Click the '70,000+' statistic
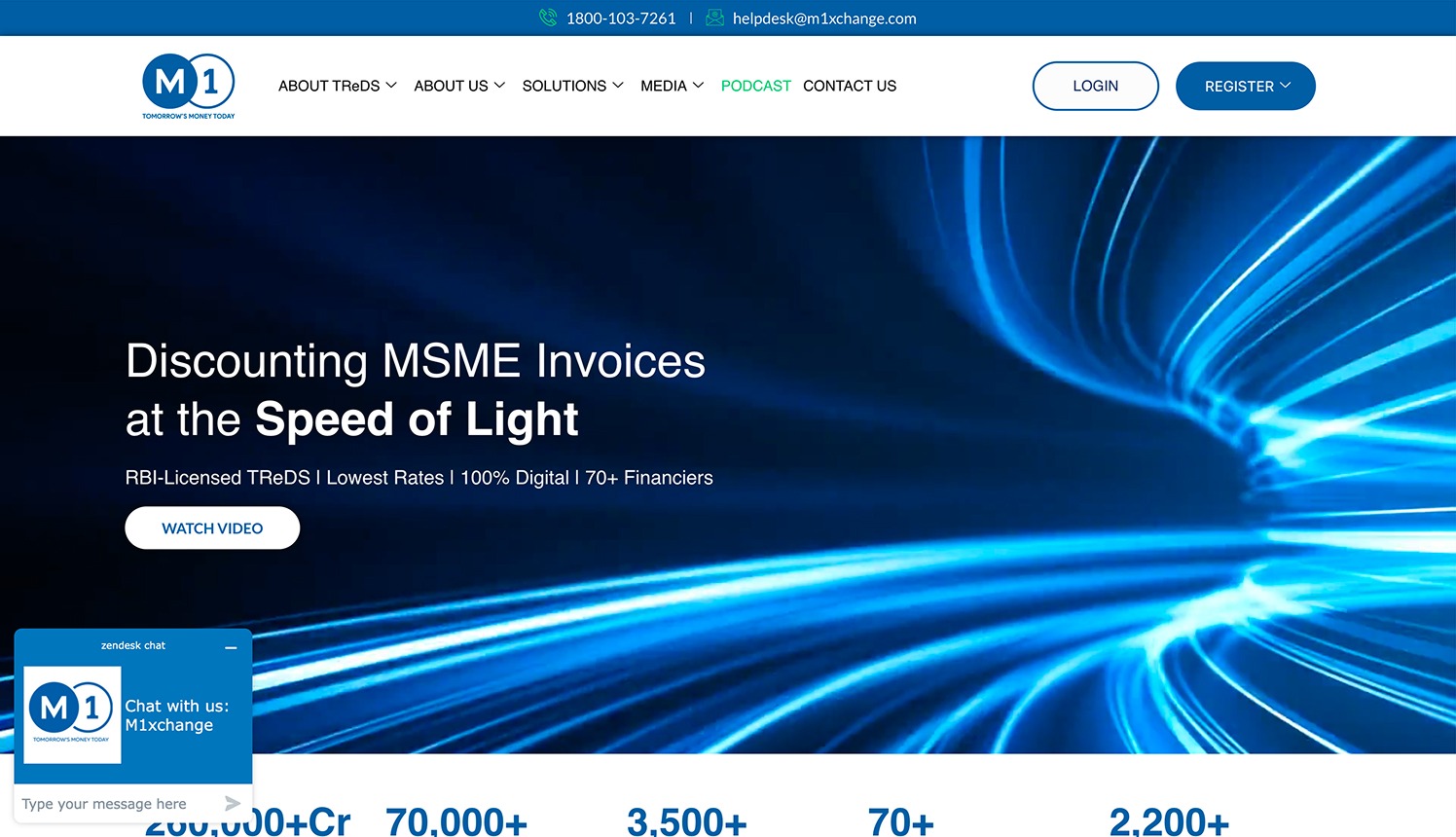1456x837 pixels. pos(456,822)
